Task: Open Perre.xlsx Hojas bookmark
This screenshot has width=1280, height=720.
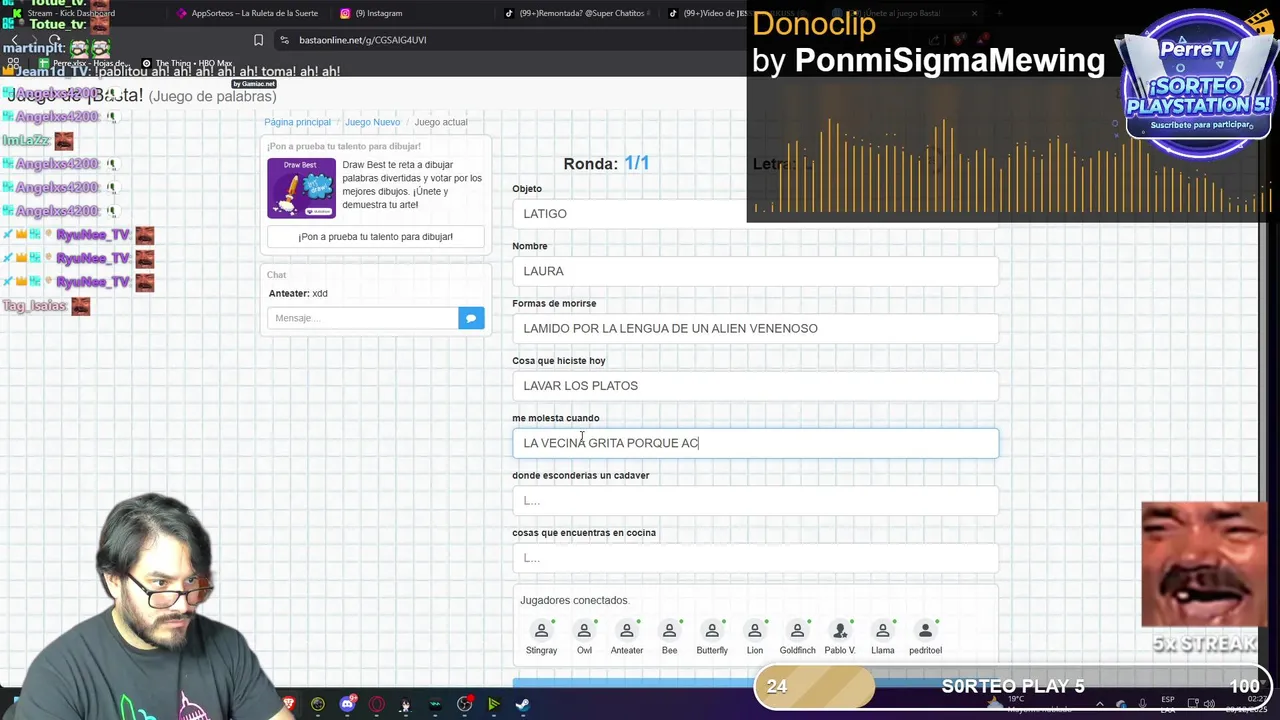Action: tap(82, 63)
